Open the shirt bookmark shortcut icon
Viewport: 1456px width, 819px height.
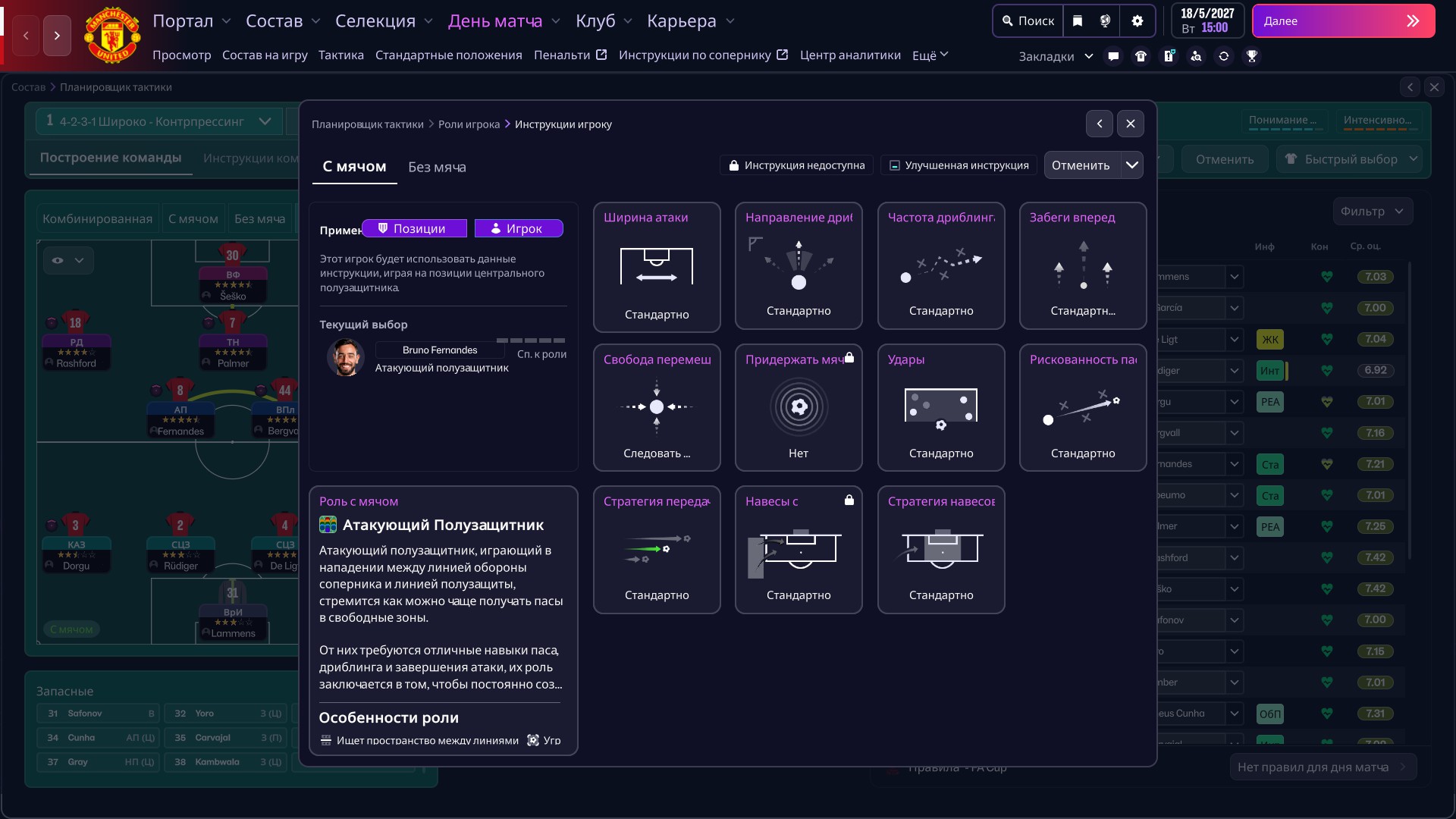point(1141,56)
